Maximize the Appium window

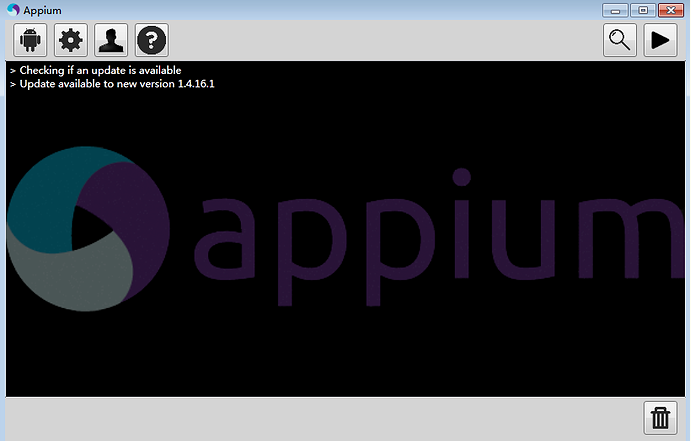click(643, 10)
